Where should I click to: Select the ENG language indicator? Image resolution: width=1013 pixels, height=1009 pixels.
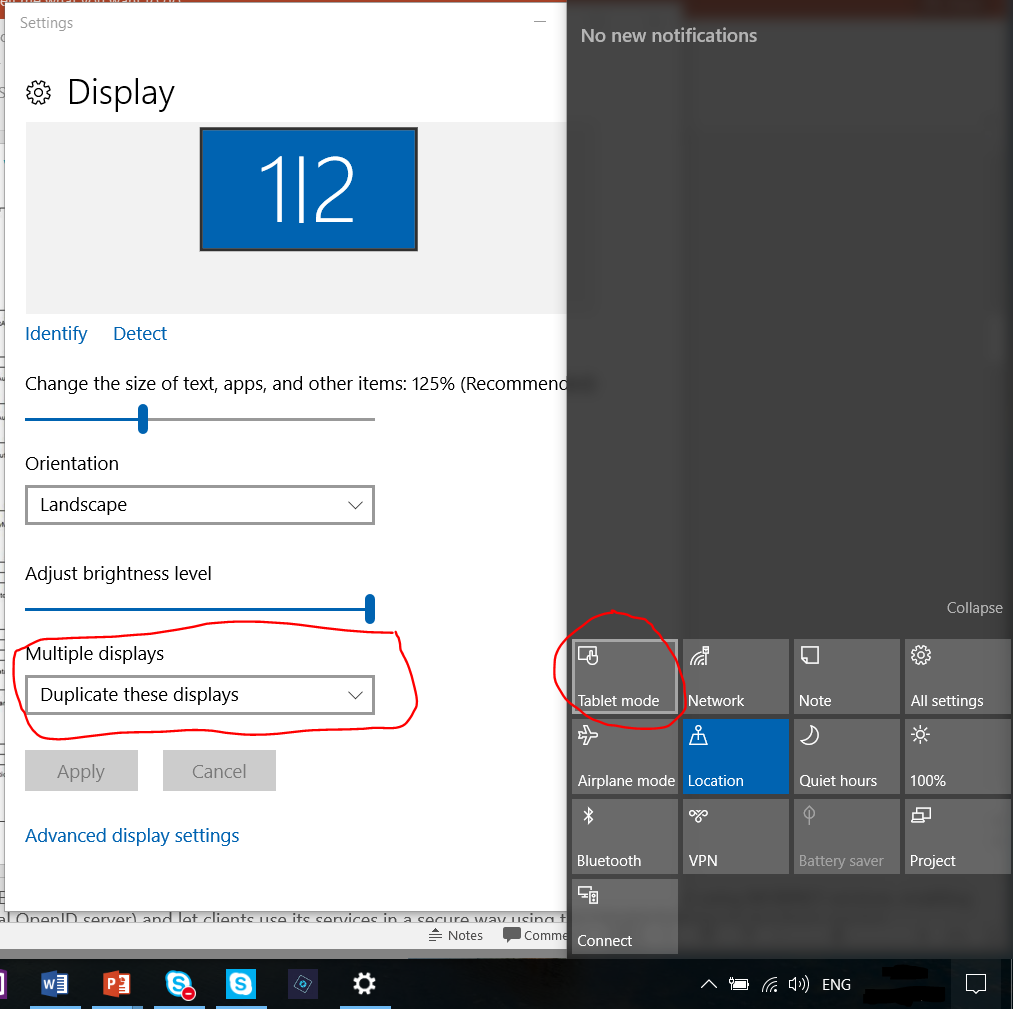pyautogui.click(x=836, y=984)
